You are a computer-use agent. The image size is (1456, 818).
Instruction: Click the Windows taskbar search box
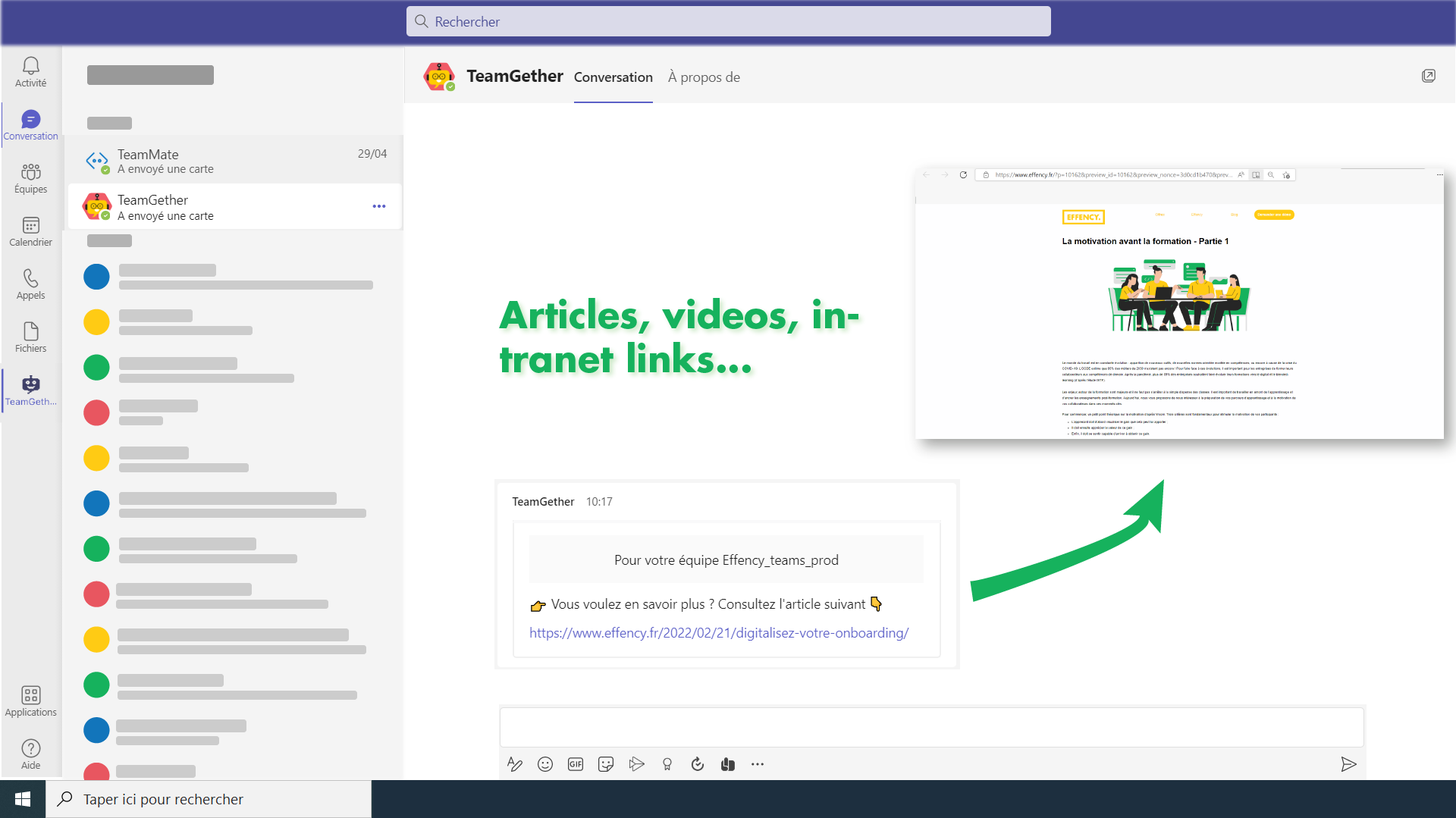tap(209, 799)
